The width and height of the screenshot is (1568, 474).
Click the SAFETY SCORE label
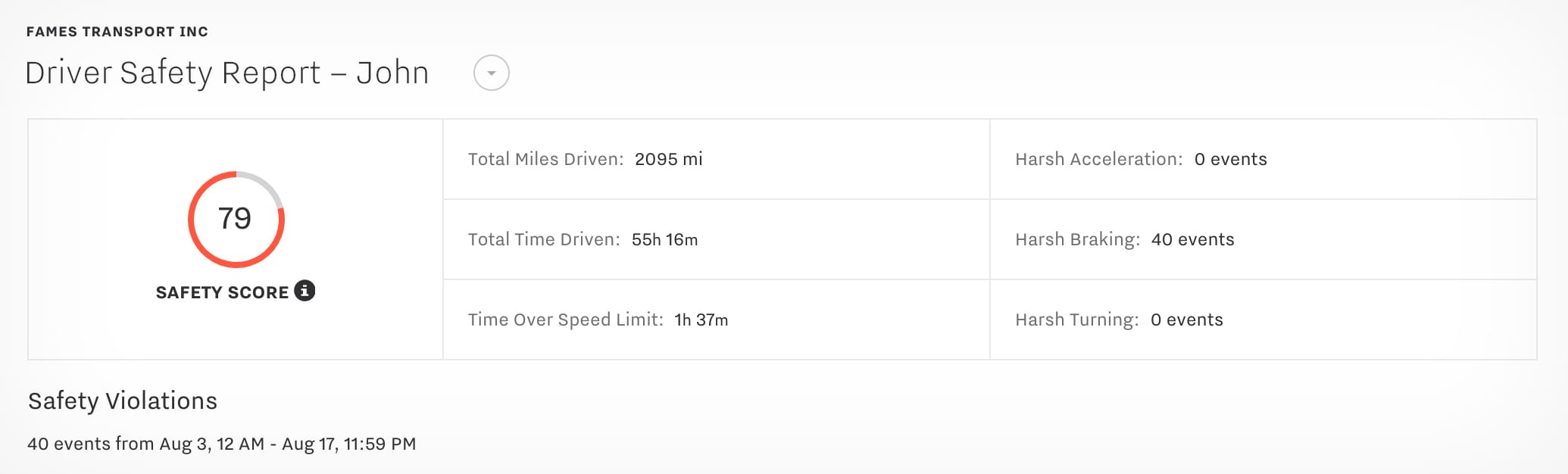click(222, 292)
